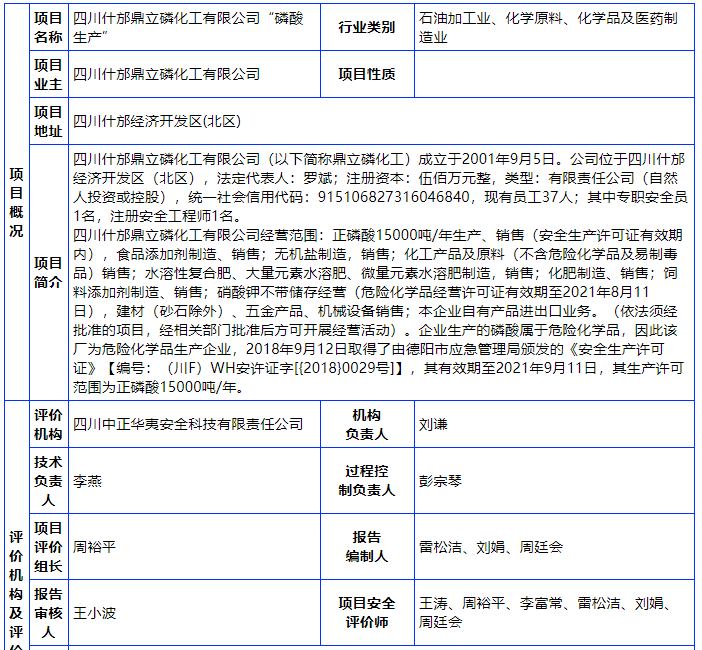Select the address 四川什邡经济开发区(北区)
The height and width of the screenshot is (650, 702).
pyautogui.click(x=157, y=121)
